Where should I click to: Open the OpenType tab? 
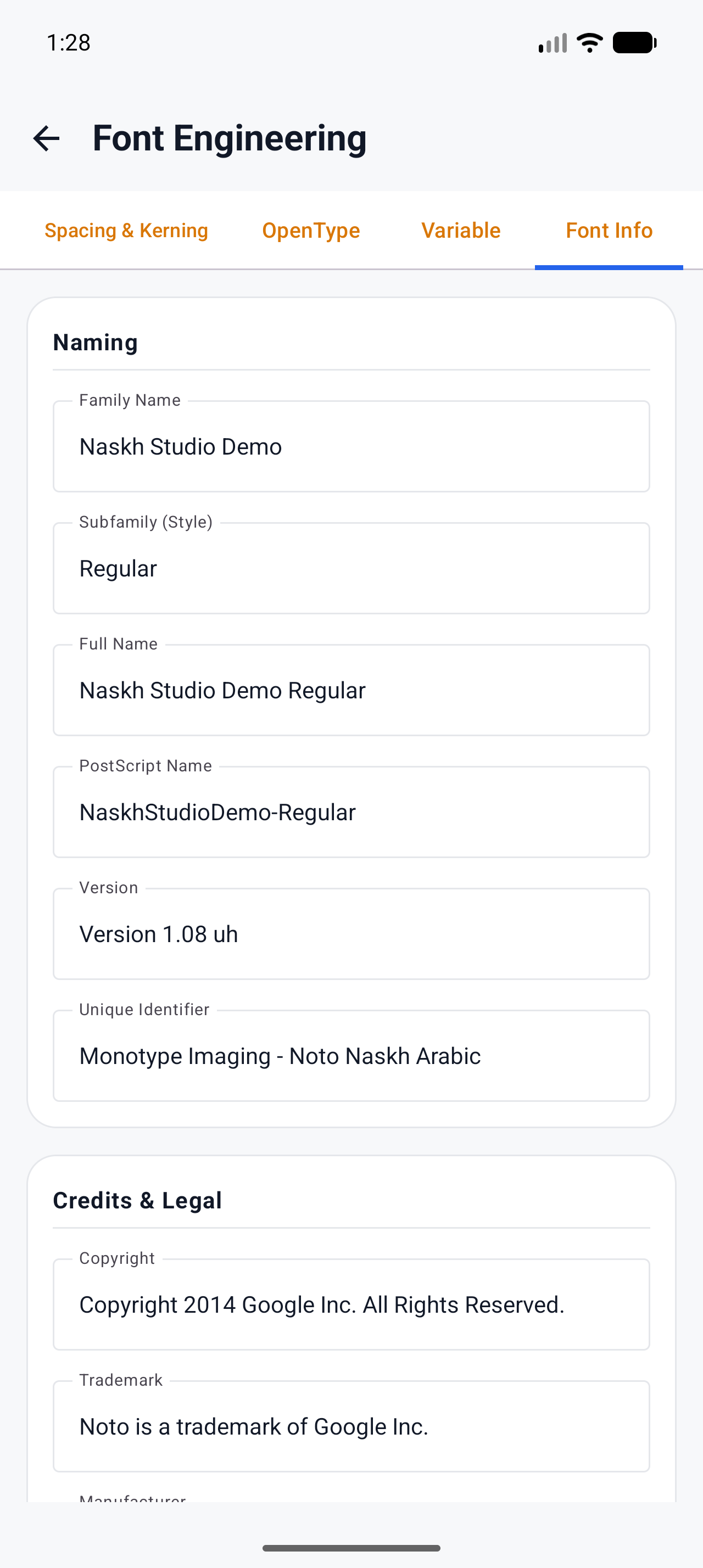pyautogui.click(x=311, y=230)
